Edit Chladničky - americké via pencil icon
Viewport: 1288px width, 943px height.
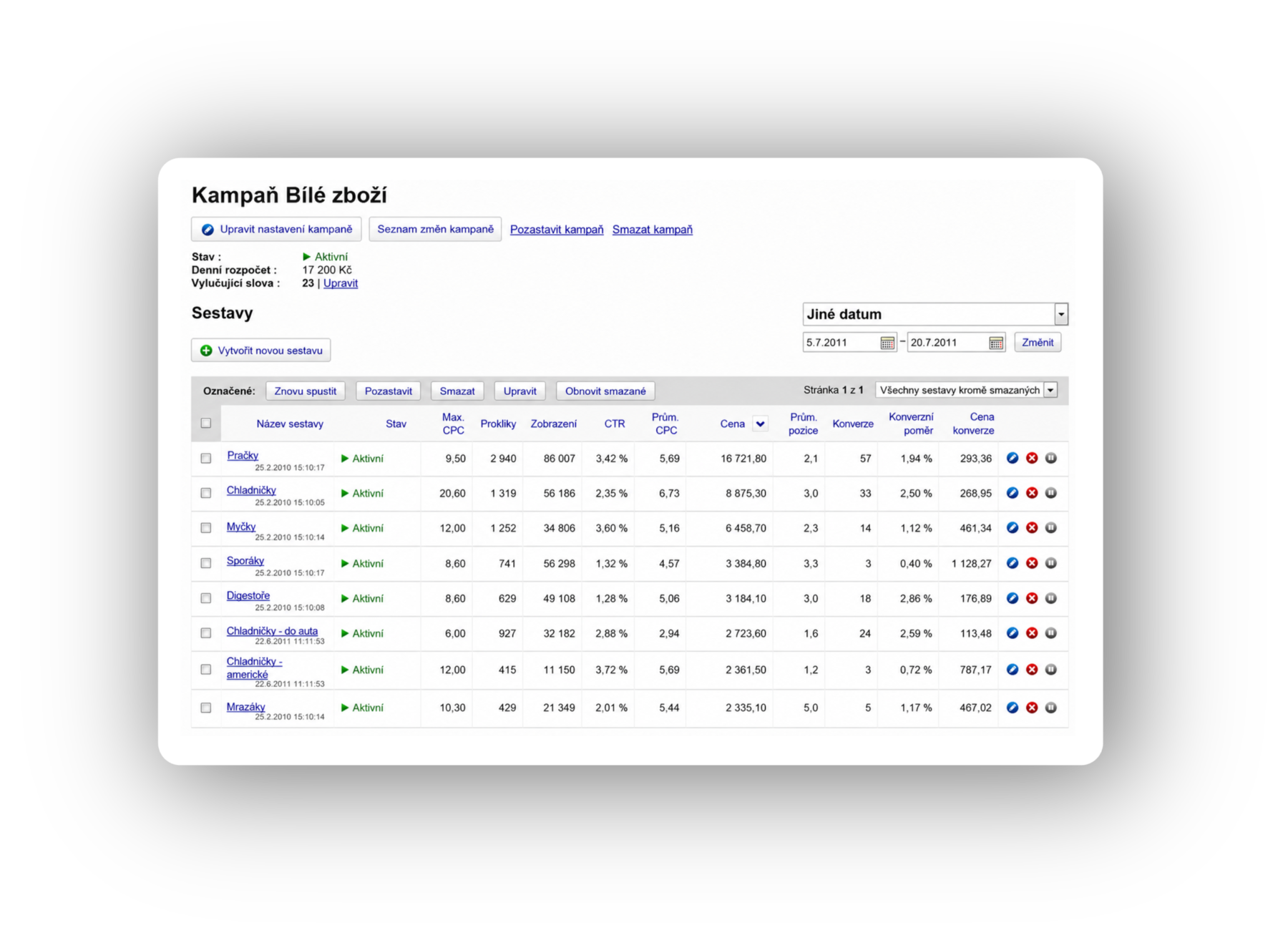point(1012,670)
